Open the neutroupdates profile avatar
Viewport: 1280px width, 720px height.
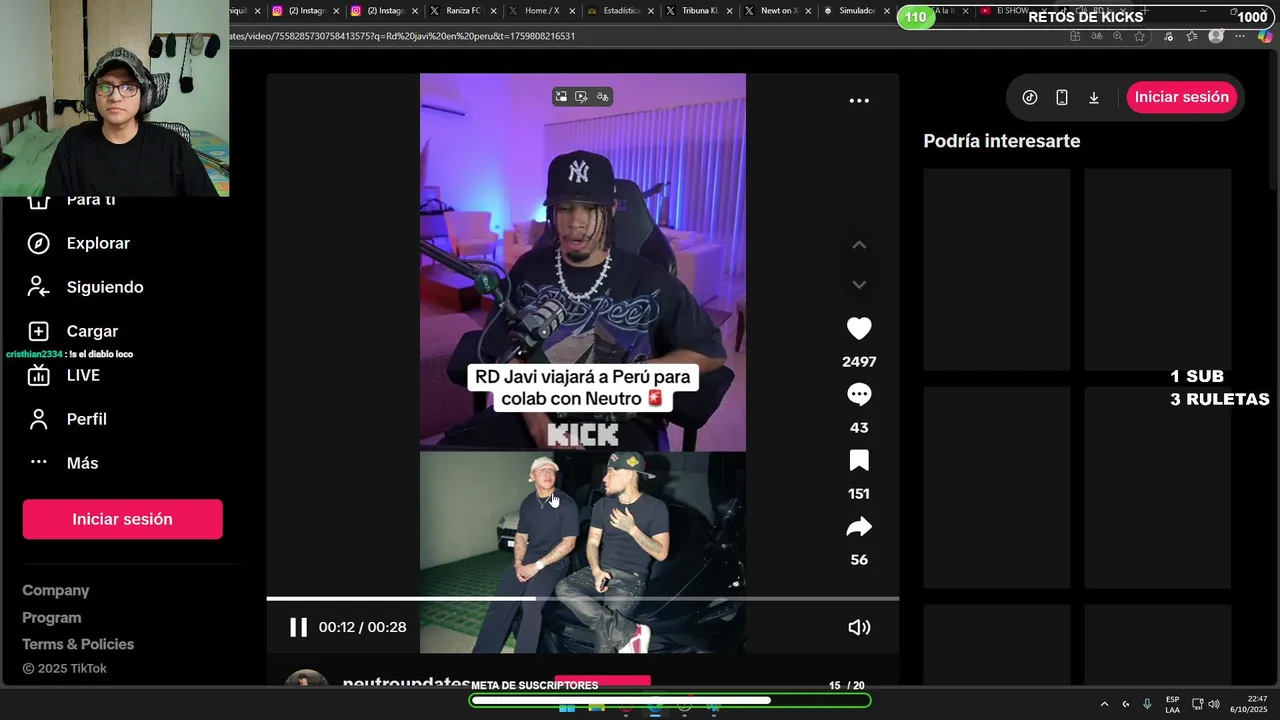pyautogui.click(x=306, y=678)
